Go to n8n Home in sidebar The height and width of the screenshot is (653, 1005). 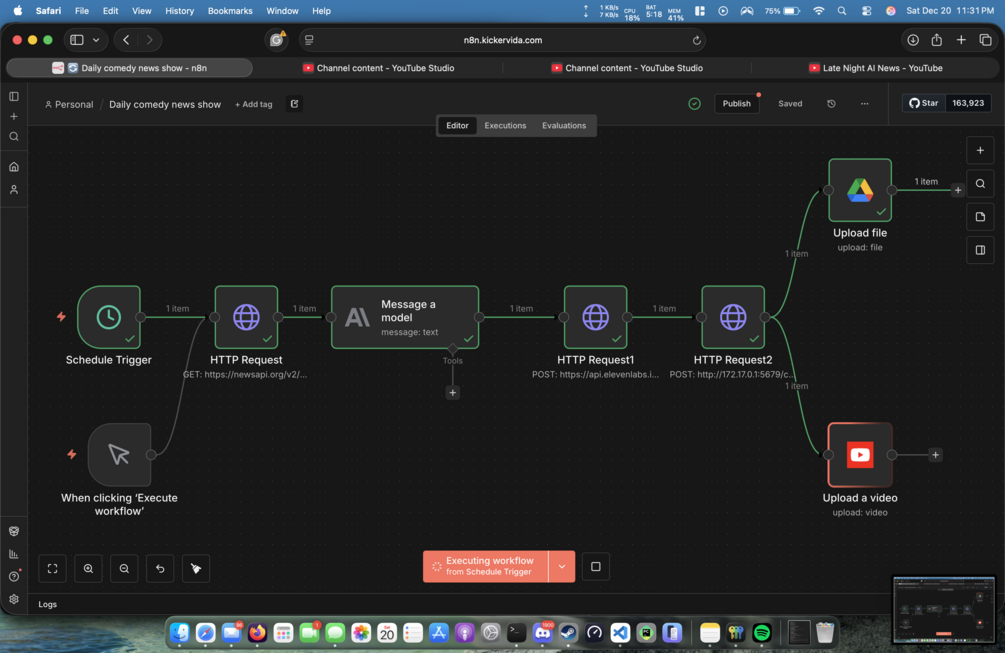click(x=14, y=167)
